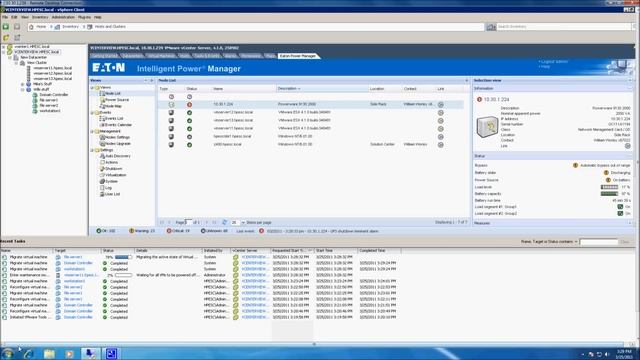Collapse the Settings folder in Views panel

92,150
